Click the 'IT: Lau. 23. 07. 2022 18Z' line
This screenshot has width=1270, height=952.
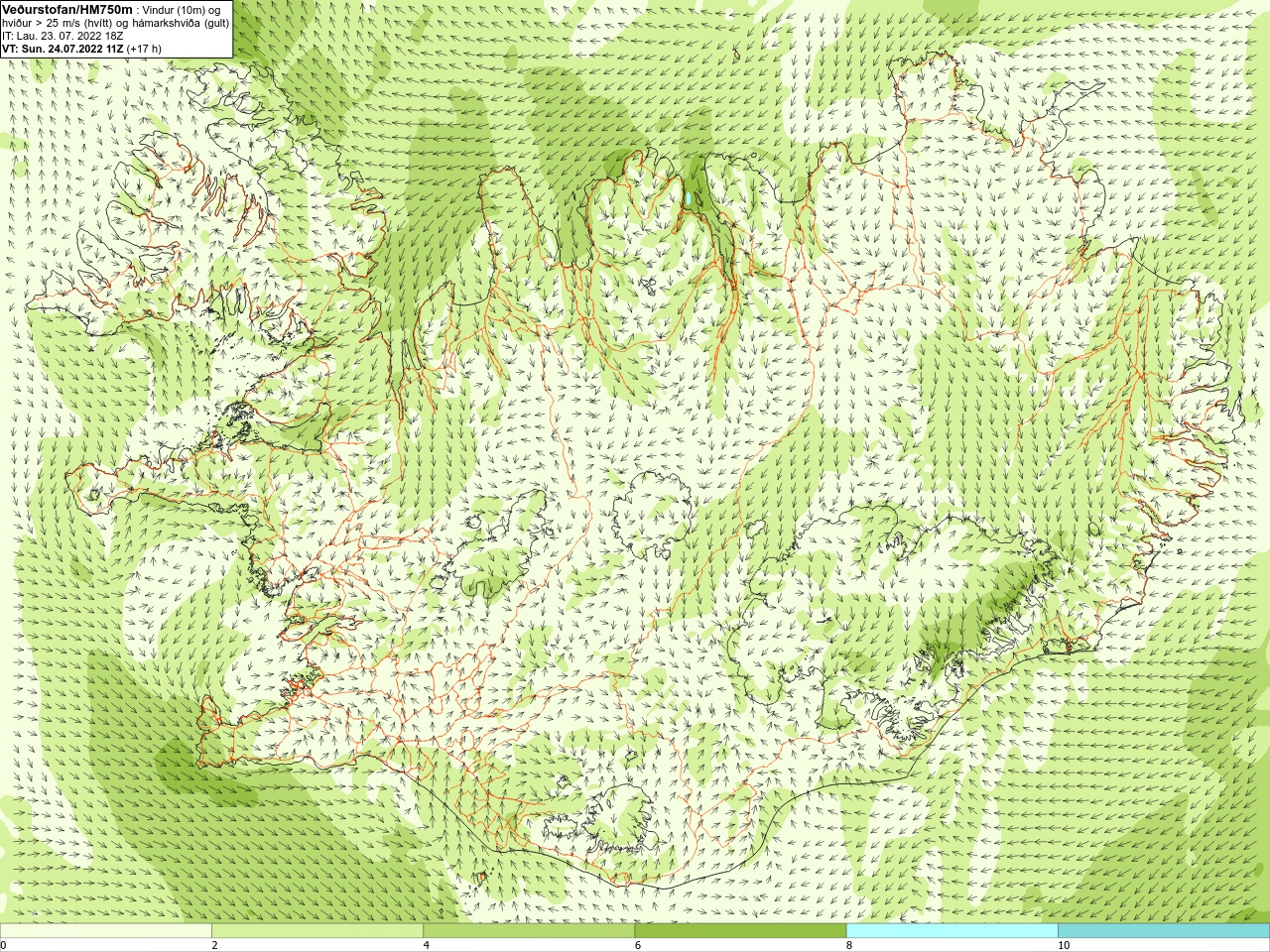click(x=63, y=36)
